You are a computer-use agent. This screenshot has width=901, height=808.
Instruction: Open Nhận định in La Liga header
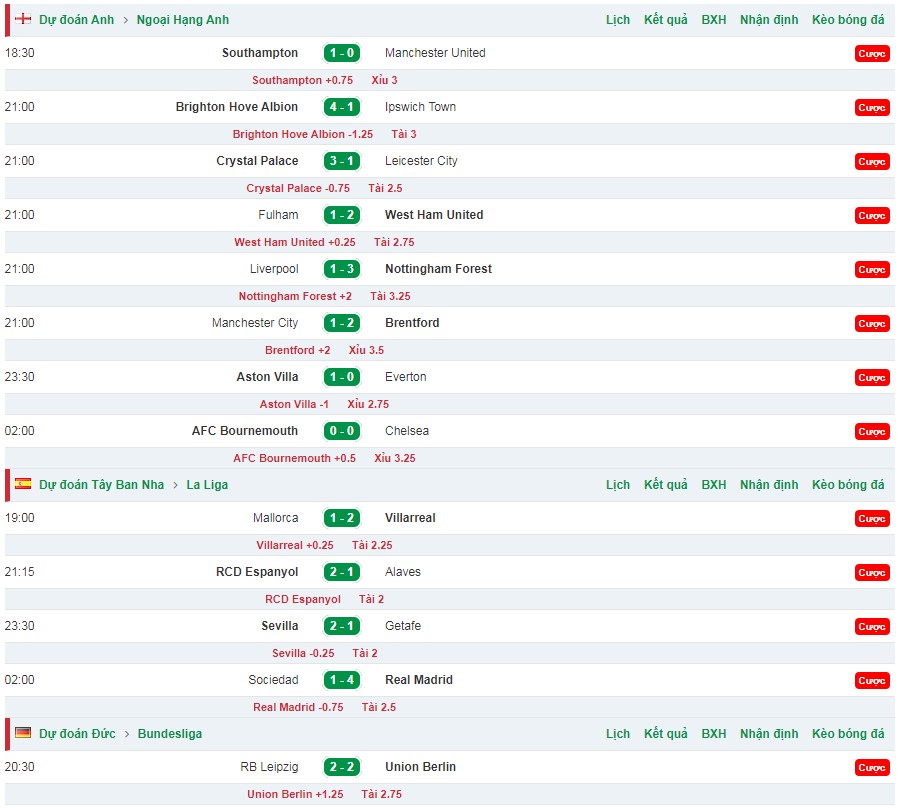[769, 484]
